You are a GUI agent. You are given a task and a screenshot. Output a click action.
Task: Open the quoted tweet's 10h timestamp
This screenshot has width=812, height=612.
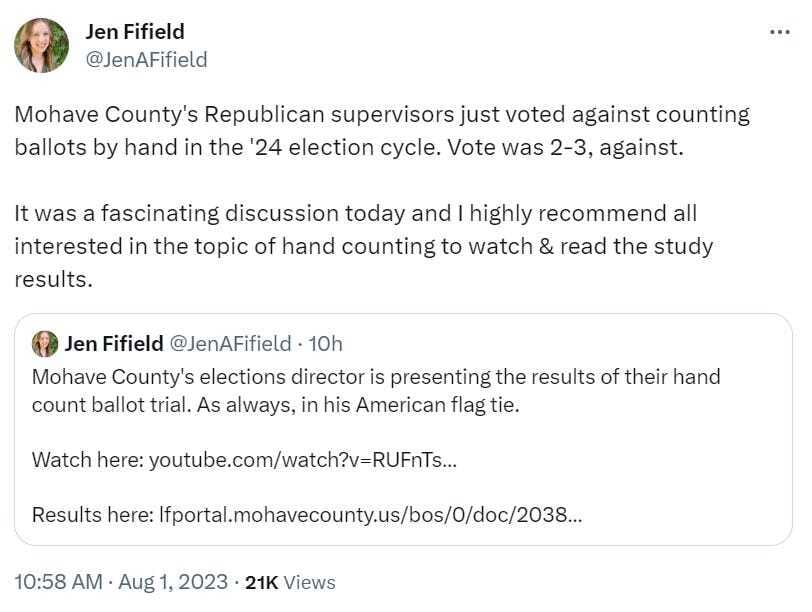pos(325,344)
